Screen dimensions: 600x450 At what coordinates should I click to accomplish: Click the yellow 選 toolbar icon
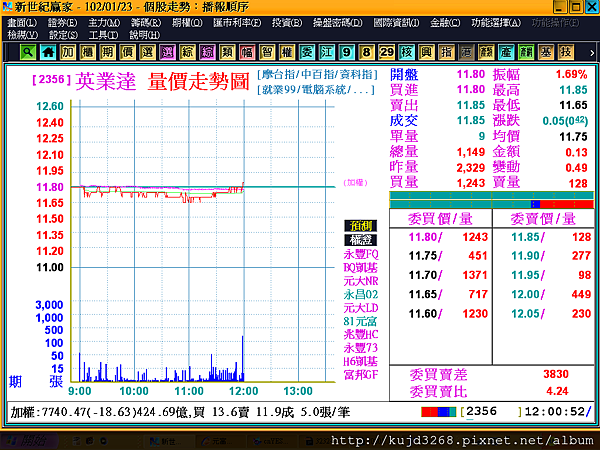[147, 52]
